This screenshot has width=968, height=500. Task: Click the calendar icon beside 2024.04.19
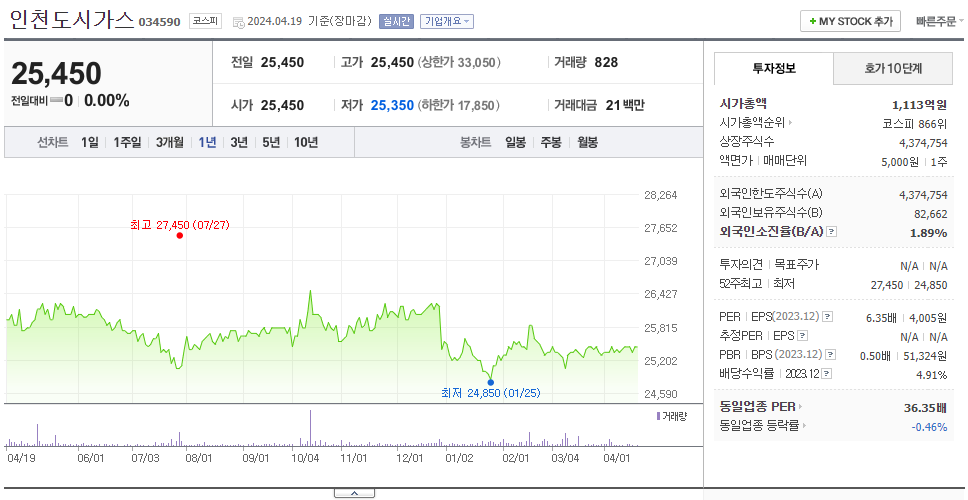238,22
